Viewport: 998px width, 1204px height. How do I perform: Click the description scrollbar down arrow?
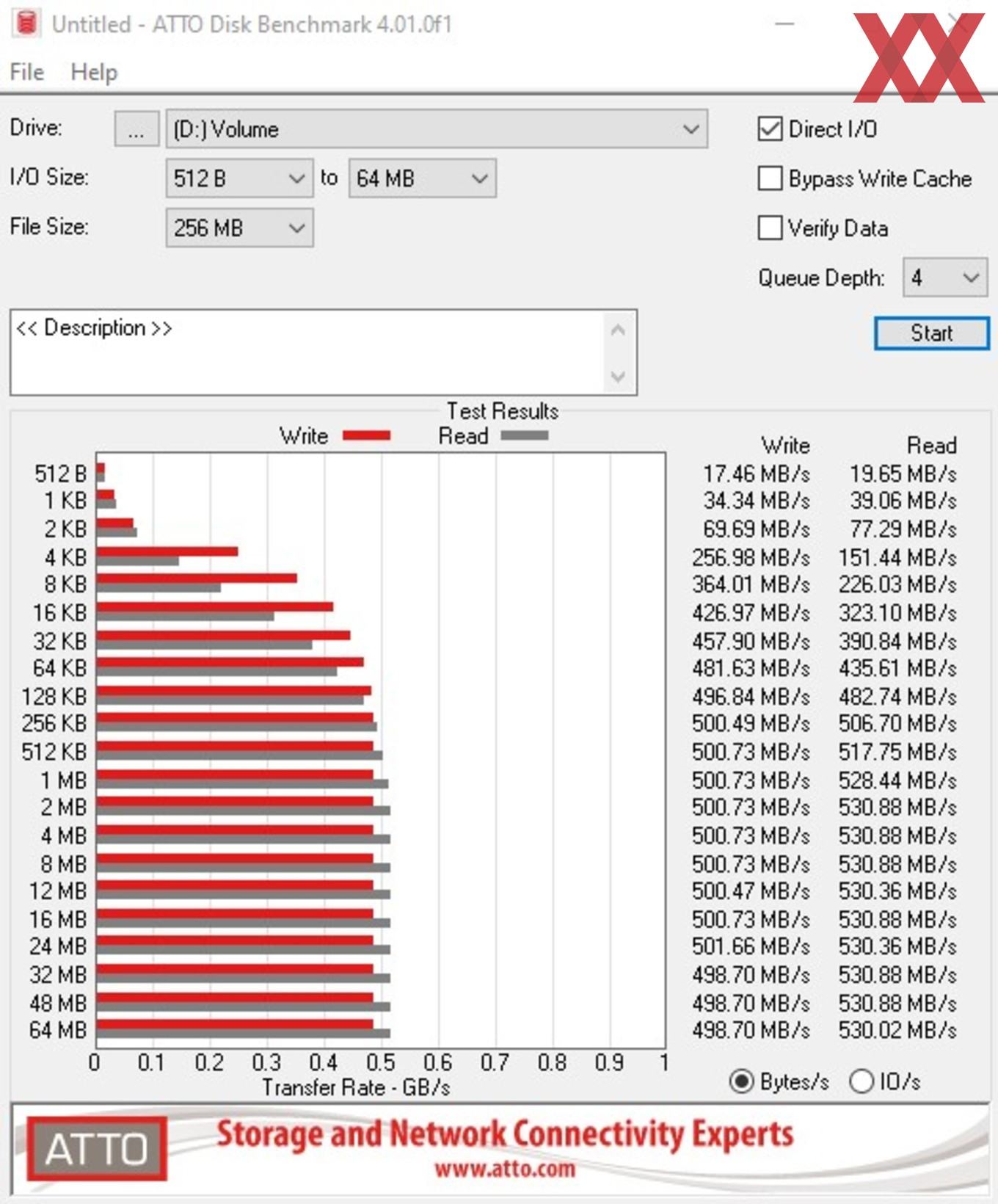tap(618, 377)
